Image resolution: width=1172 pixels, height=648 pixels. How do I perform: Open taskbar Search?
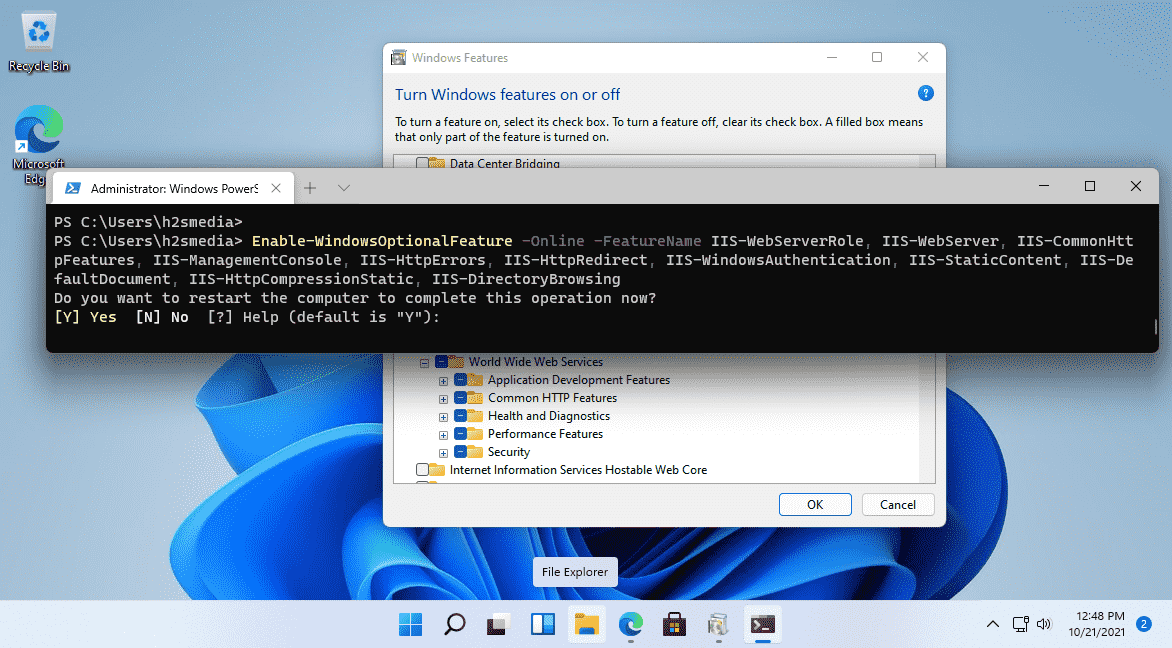click(x=454, y=624)
